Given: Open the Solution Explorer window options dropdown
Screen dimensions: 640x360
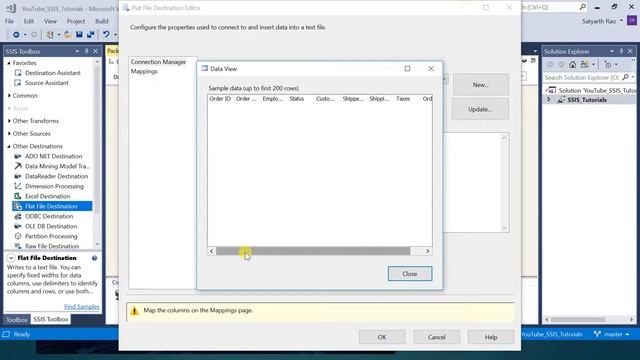Looking at the screenshot, I should point(612,51).
